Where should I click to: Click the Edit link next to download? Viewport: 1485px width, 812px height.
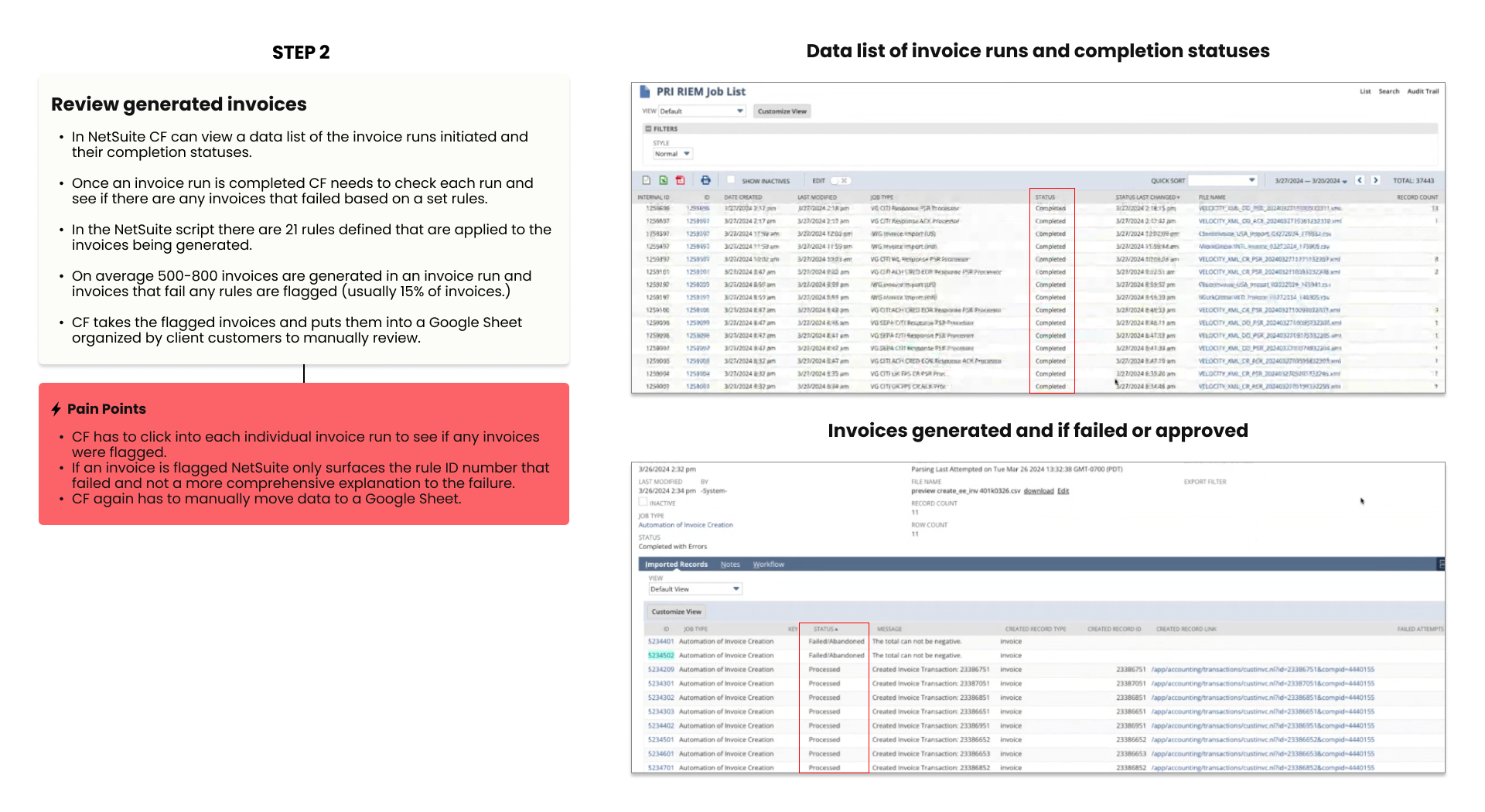pos(1063,491)
